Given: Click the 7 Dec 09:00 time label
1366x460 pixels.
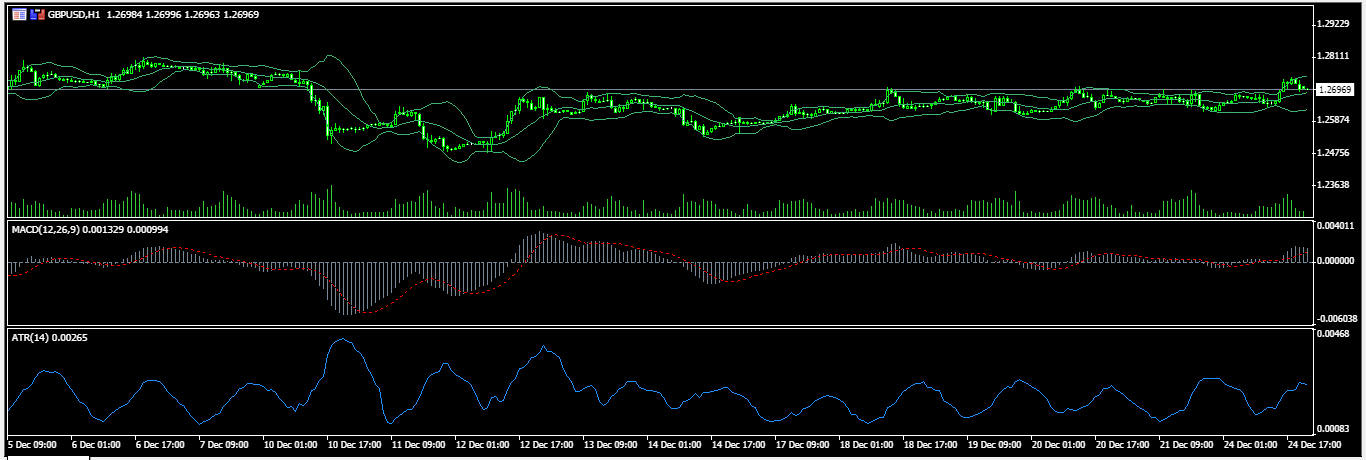Looking at the screenshot, I should point(223,443).
